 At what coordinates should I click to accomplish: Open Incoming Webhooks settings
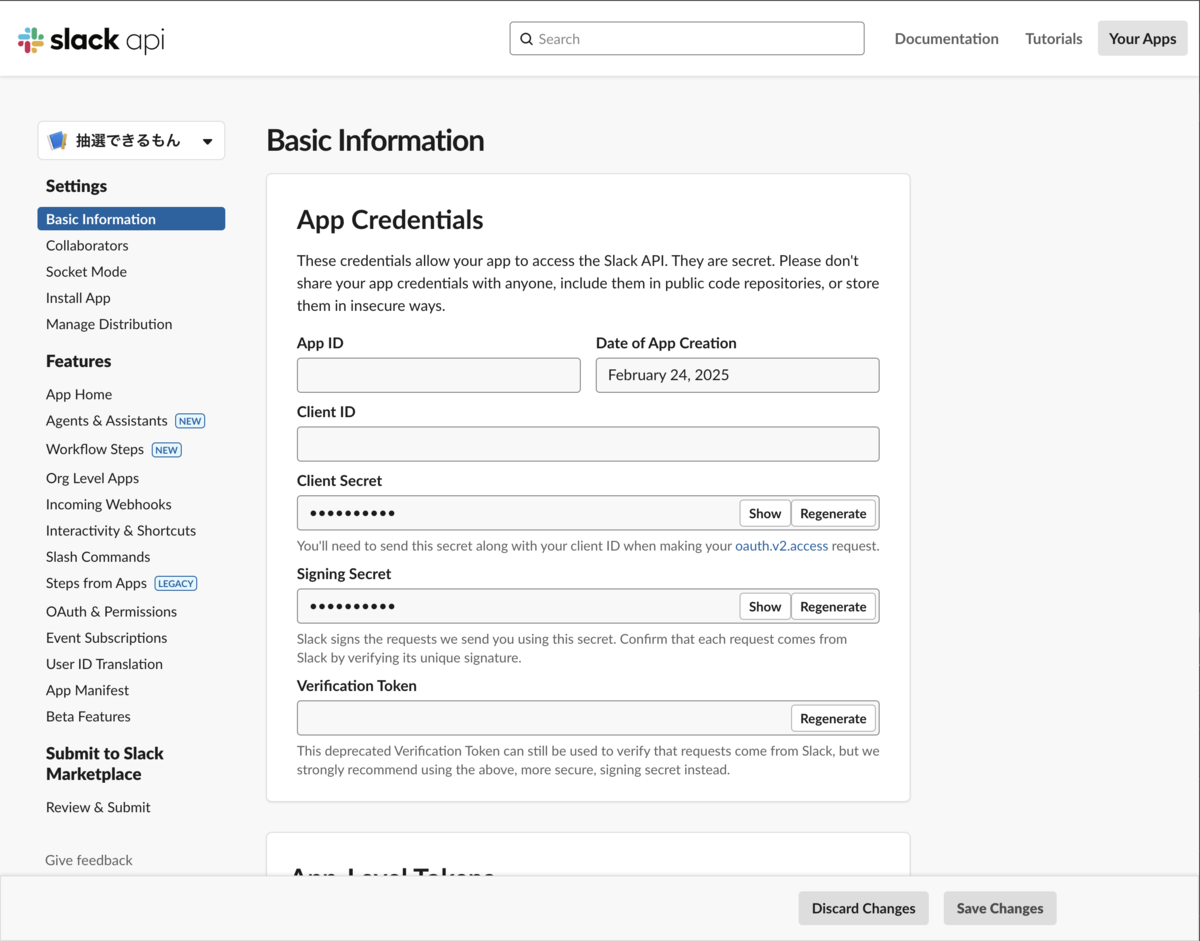pos(109,504)
